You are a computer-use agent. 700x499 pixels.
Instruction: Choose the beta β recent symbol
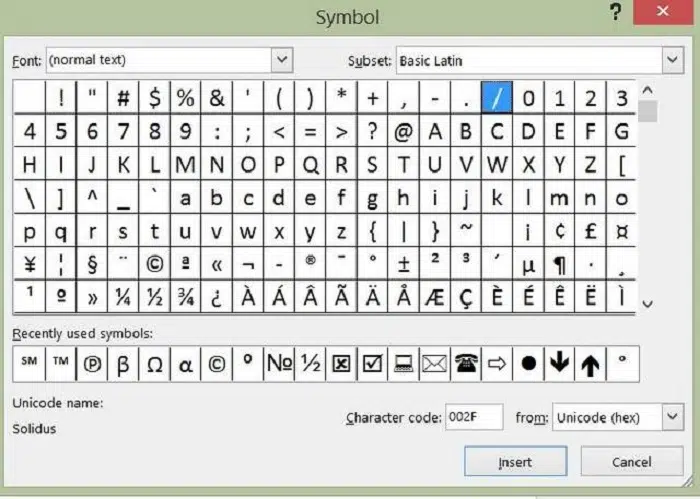point(123,364)
